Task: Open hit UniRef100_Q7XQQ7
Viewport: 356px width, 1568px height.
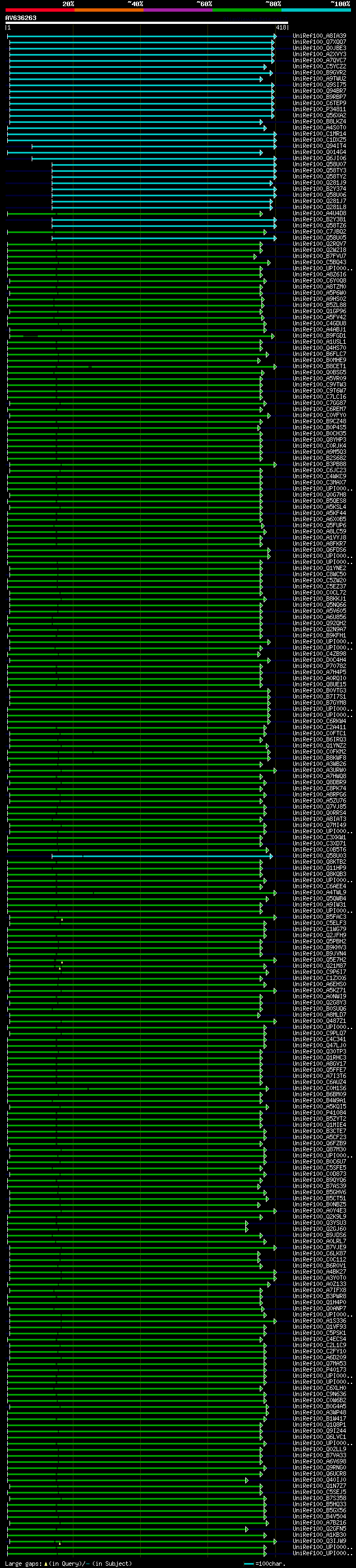Action: (x=319, y=42)
